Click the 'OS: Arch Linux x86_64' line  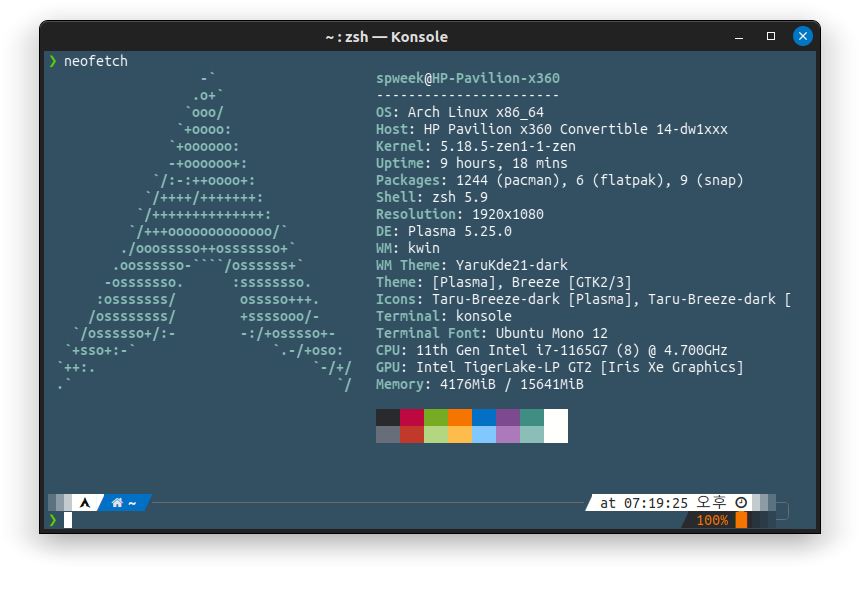(x=460, y=112)
